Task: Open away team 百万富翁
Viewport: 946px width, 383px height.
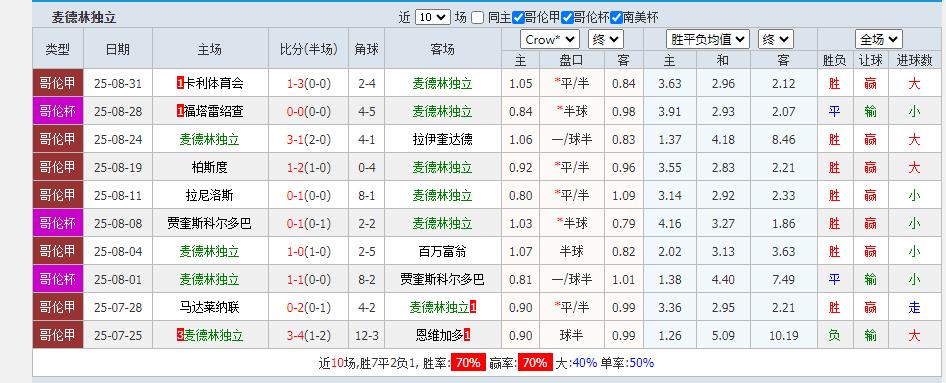Action: pyautogui.click(x=443, y=252)
